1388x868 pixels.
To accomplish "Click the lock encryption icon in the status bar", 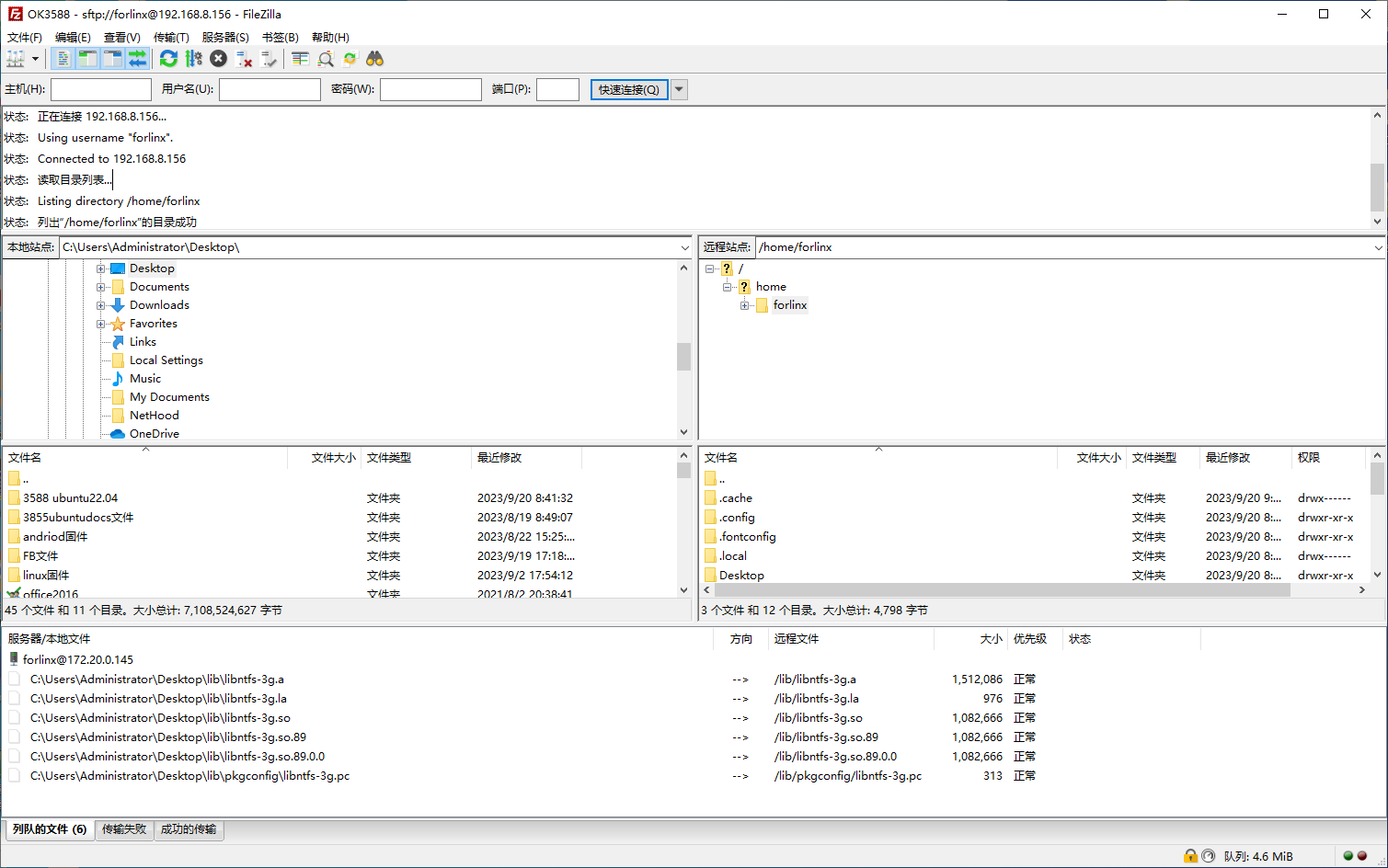I will [1190, 856].
